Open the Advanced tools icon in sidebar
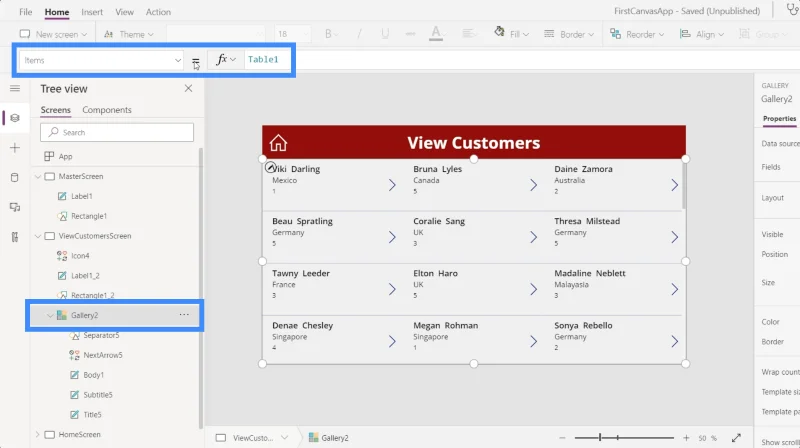 tap(15, 237)
